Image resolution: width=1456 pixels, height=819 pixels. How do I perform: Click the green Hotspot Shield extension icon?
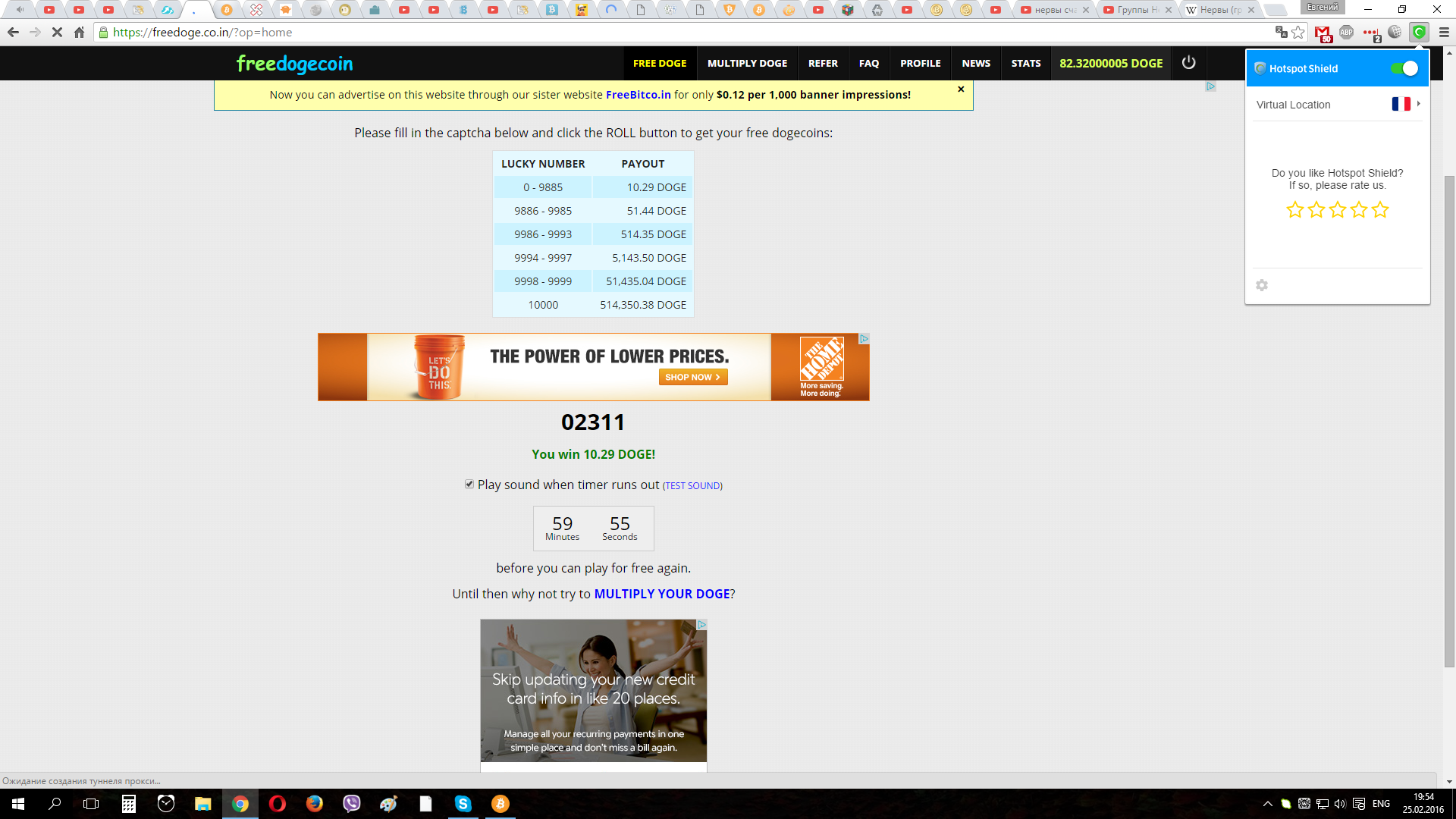(x=1419, y=32)
